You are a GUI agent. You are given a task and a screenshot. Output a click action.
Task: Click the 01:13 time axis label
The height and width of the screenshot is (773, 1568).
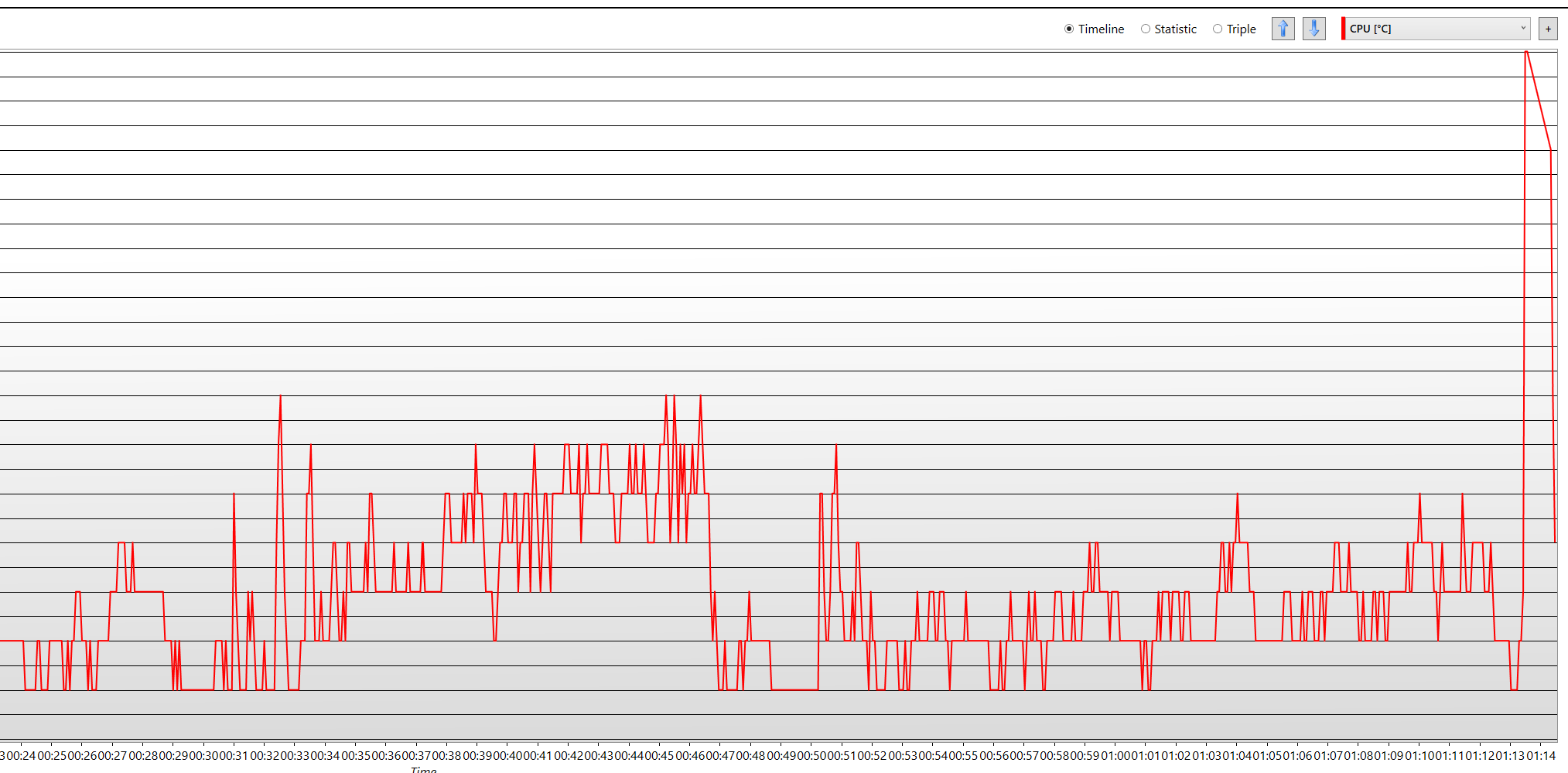click(1509, 755)
